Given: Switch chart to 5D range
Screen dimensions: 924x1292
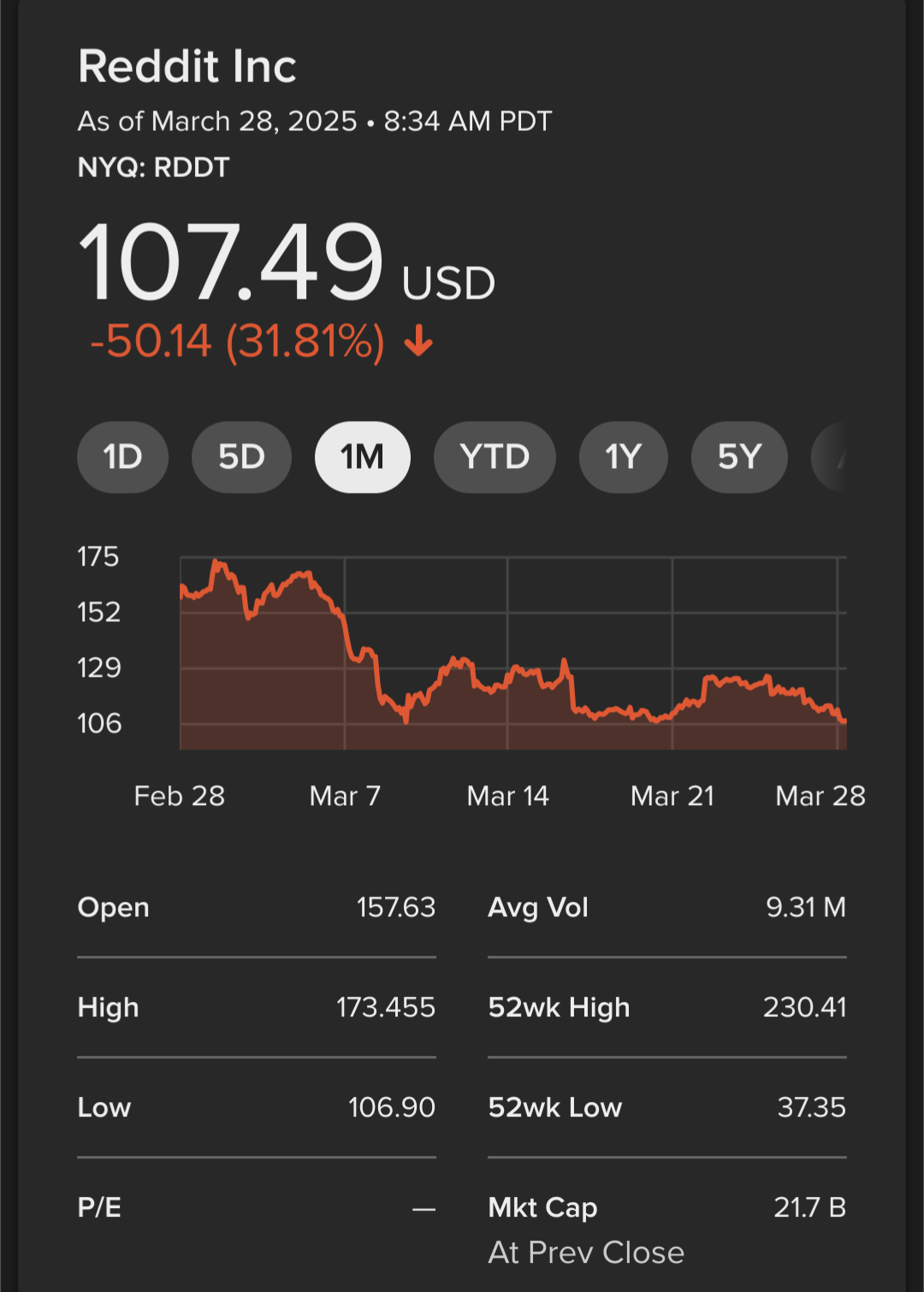Looking at the screenshot, I should pyautogui.click(x=241, y=457).
